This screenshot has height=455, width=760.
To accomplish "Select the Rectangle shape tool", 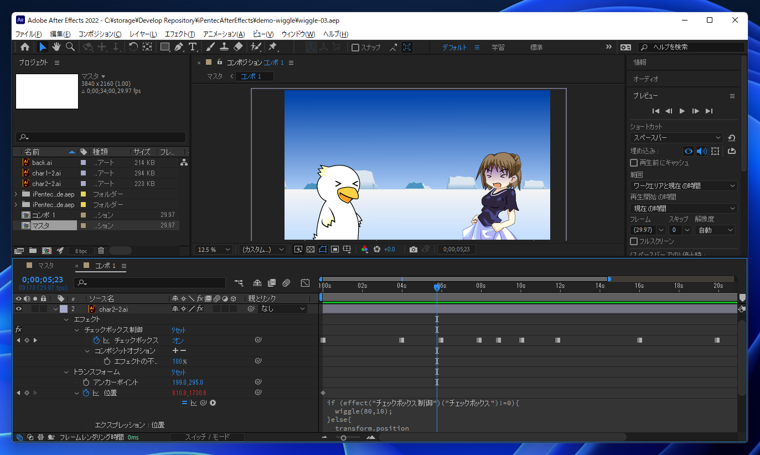I will coord(165,47).
